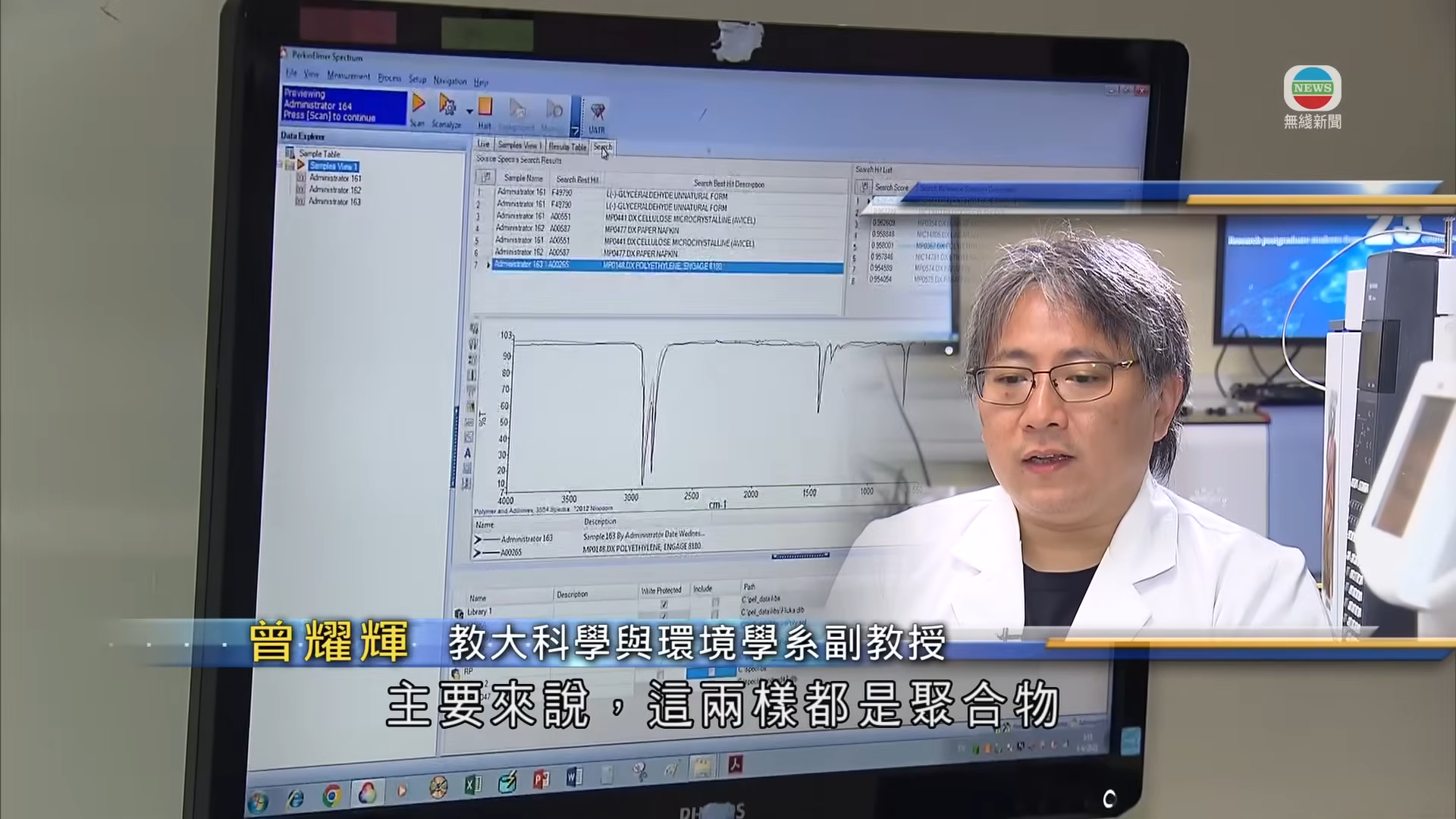
Task: Click the Background scan toolbar icon
Action: (517, 109)
